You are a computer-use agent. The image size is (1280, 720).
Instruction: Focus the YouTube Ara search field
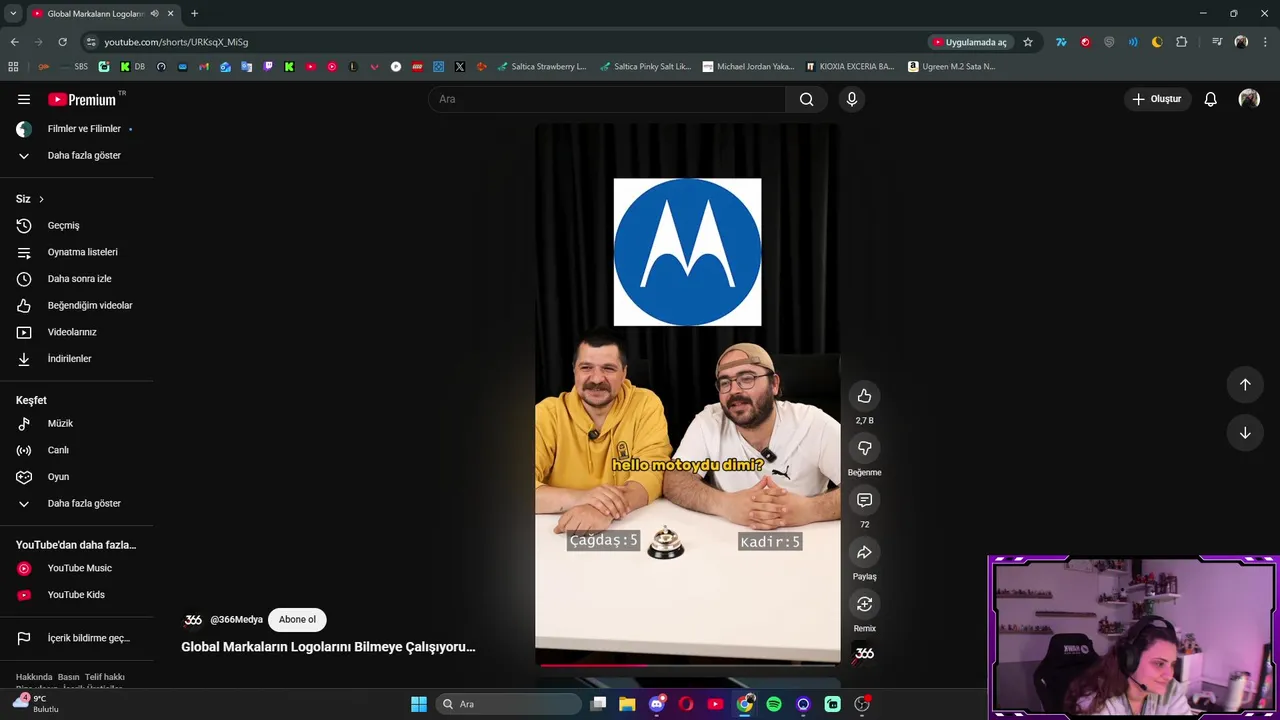click(607, 99)
